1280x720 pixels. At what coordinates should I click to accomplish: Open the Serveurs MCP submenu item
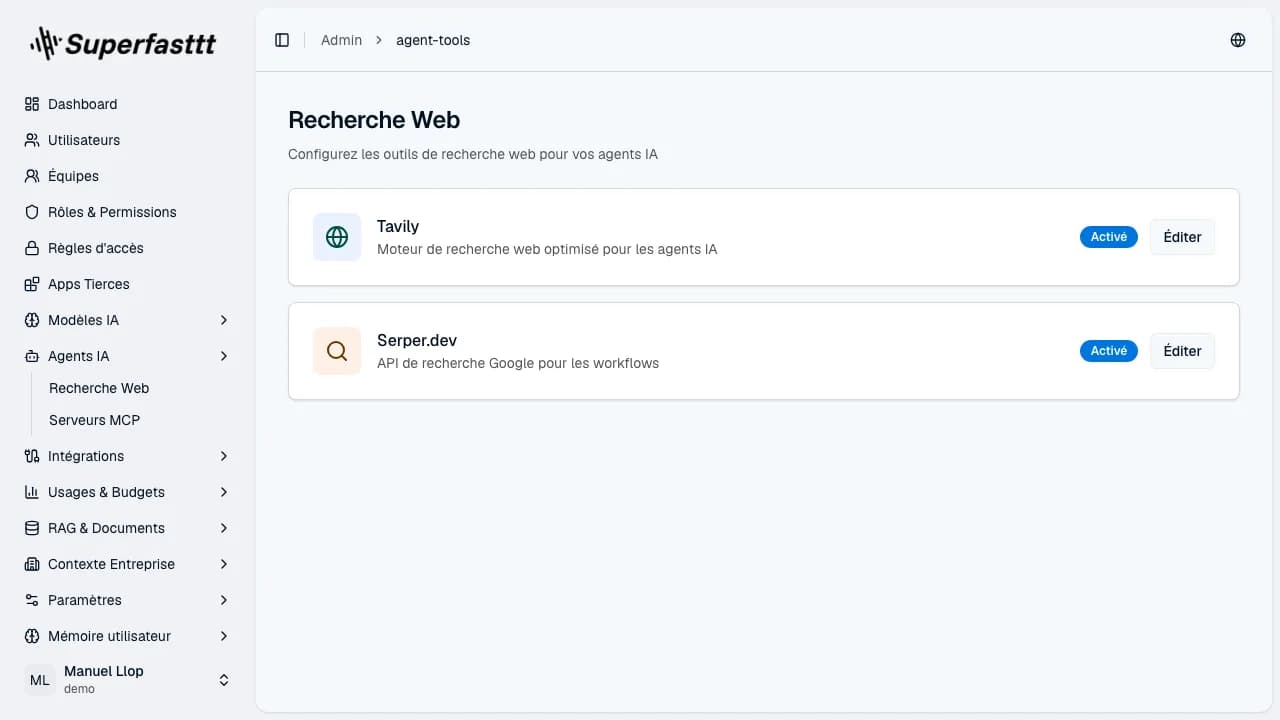click(95, 420)
